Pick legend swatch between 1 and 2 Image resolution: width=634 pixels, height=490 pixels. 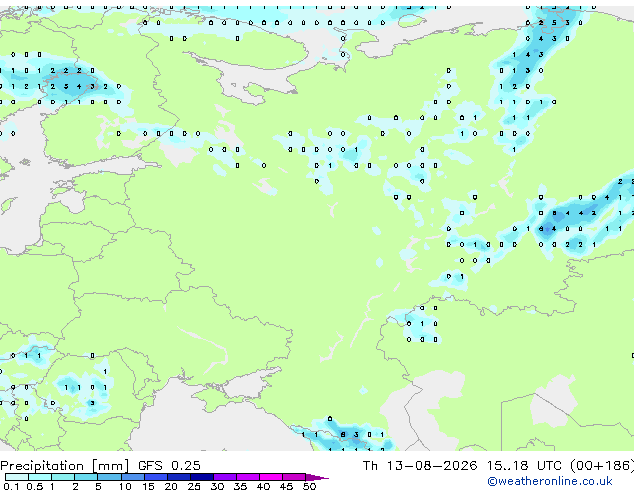click(x=63, y=477)
